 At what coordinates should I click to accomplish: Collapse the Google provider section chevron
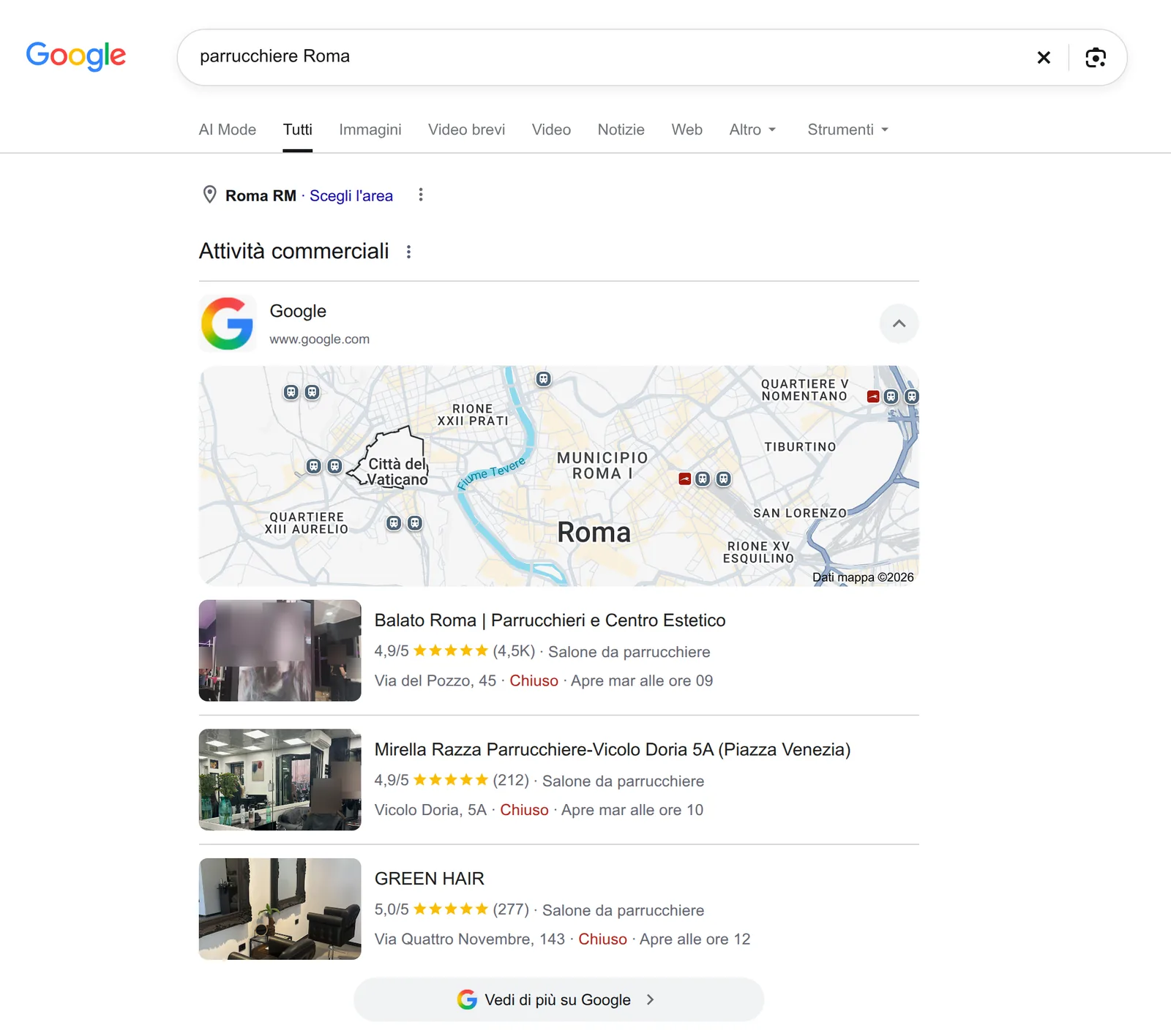coord(899,323)
